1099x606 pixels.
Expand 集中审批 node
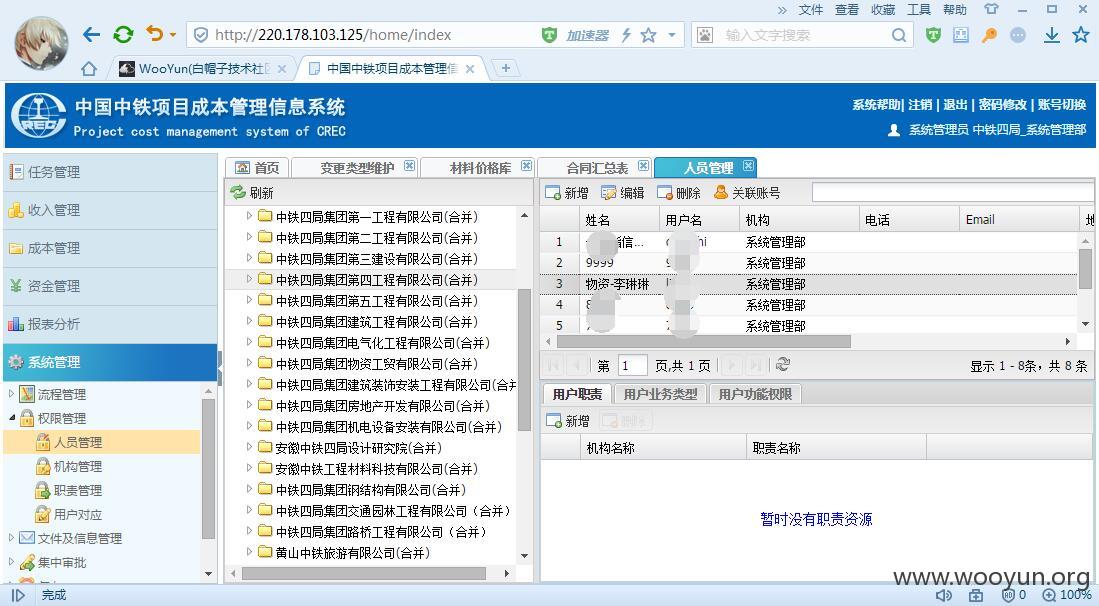point(11,561)
